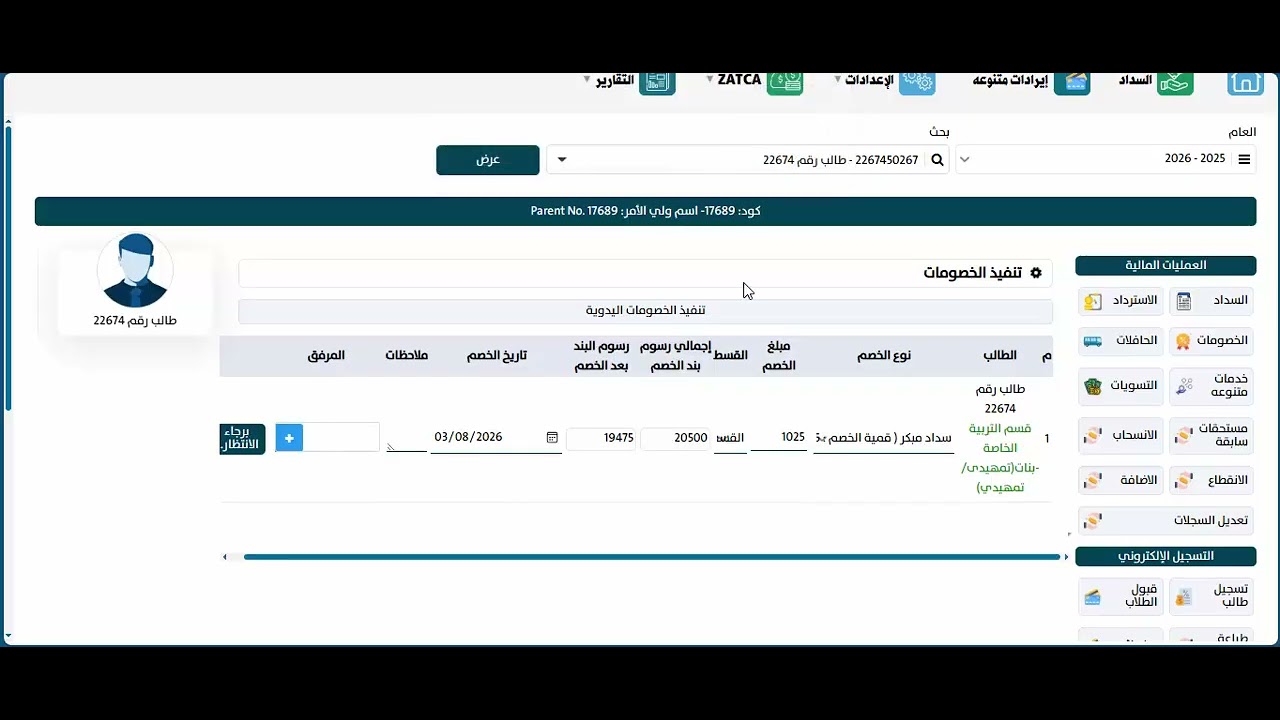Click the التقارير reports icon

[x=657, y=83]
